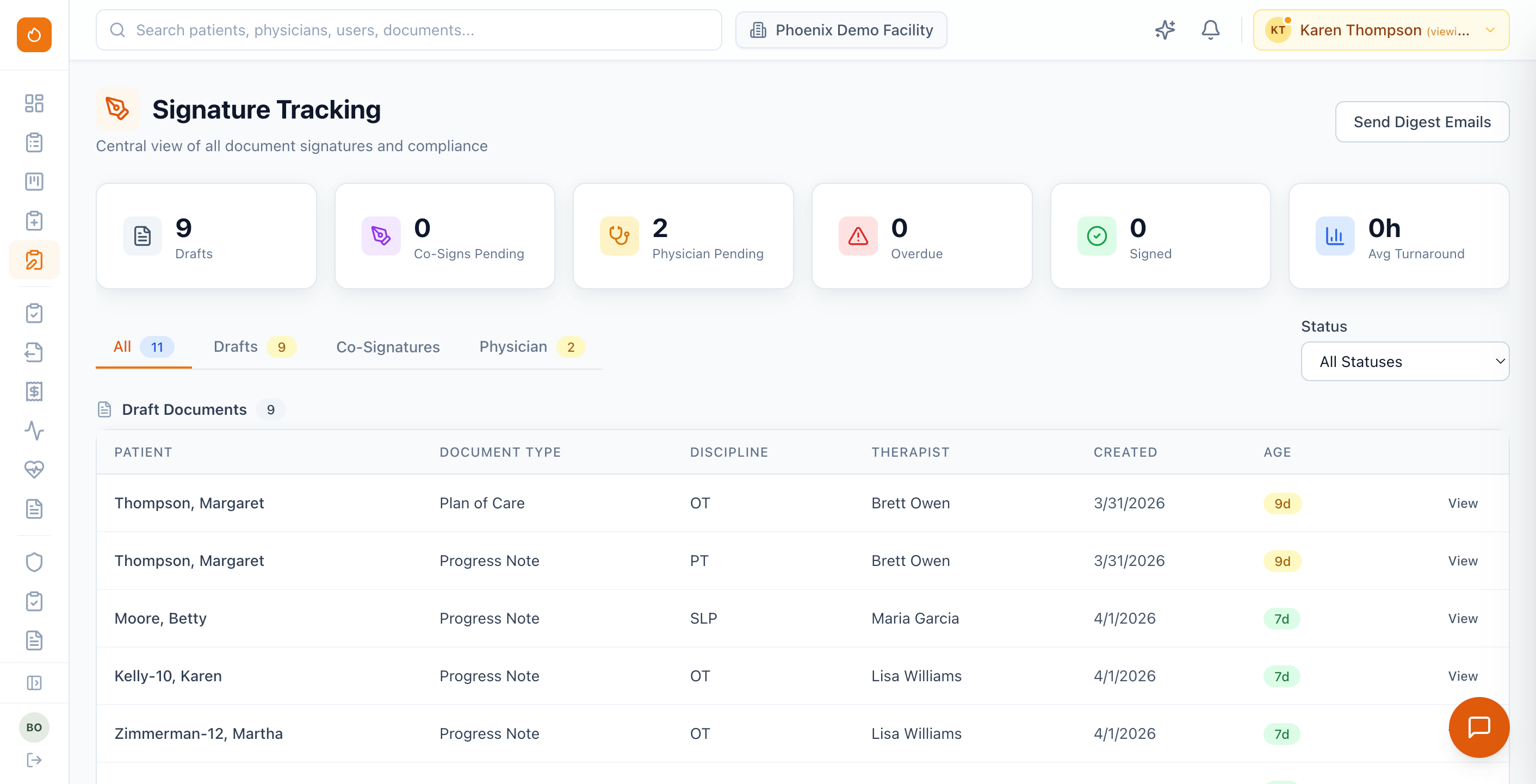
Task: Open the activity pulse monitor section
Action: 34,431
